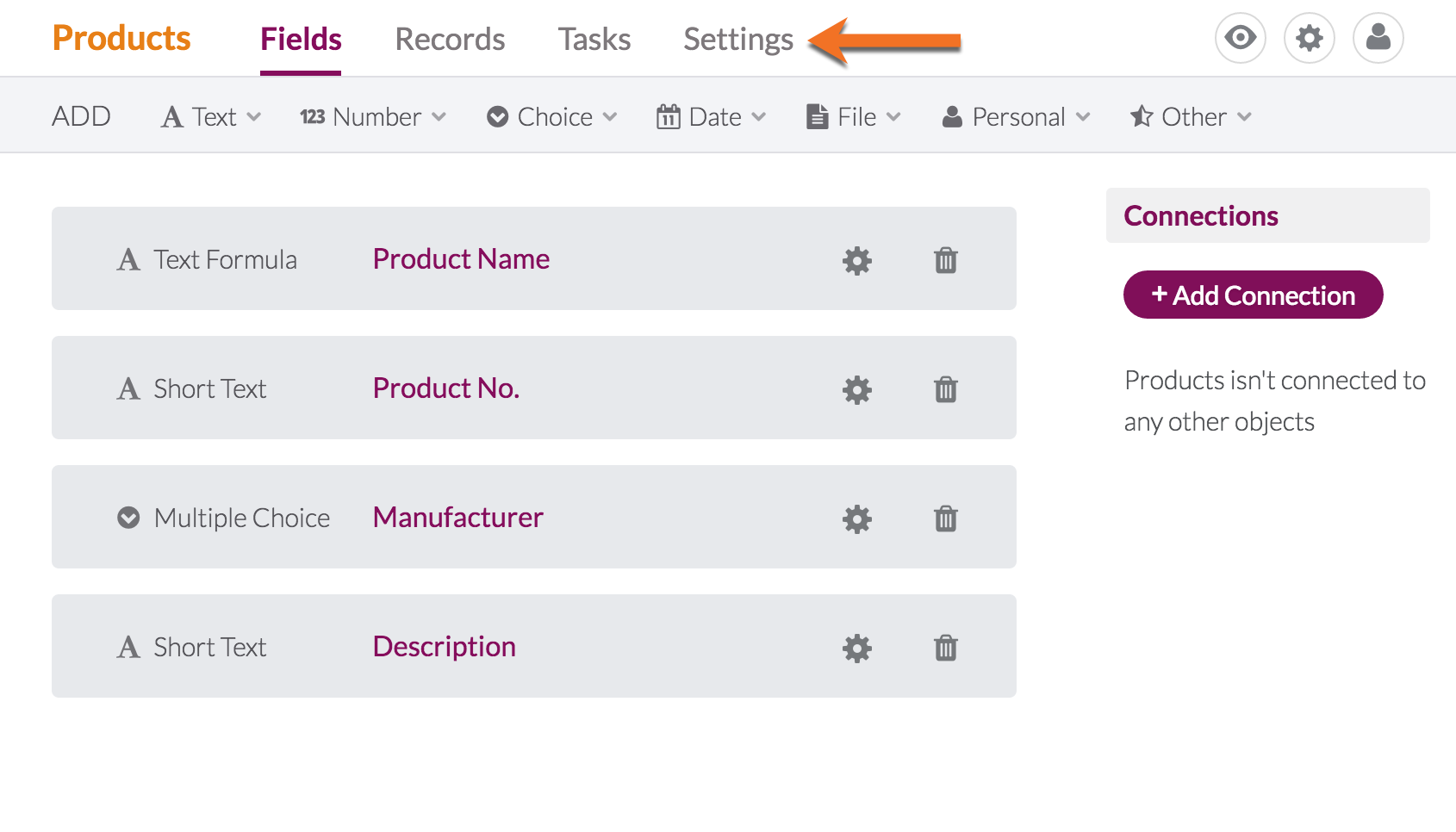Viewport: 1456px width, 832px height.
Task: Delete the Product No. field
Action: [x=946, y=389]
